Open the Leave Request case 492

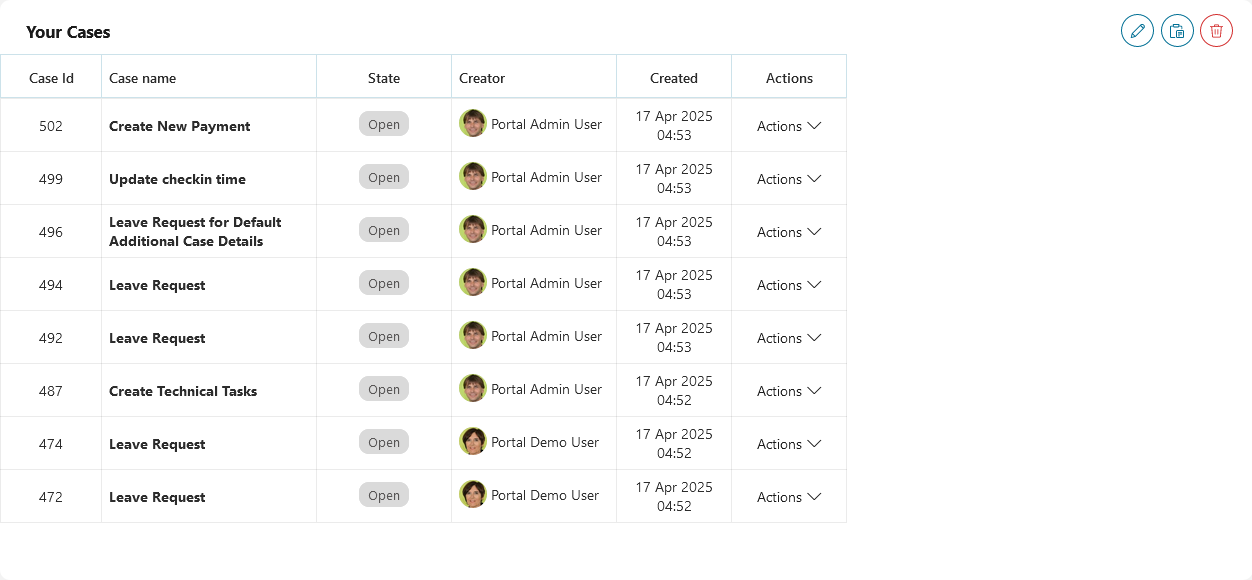pyautogui.click(x=157, y=338)
